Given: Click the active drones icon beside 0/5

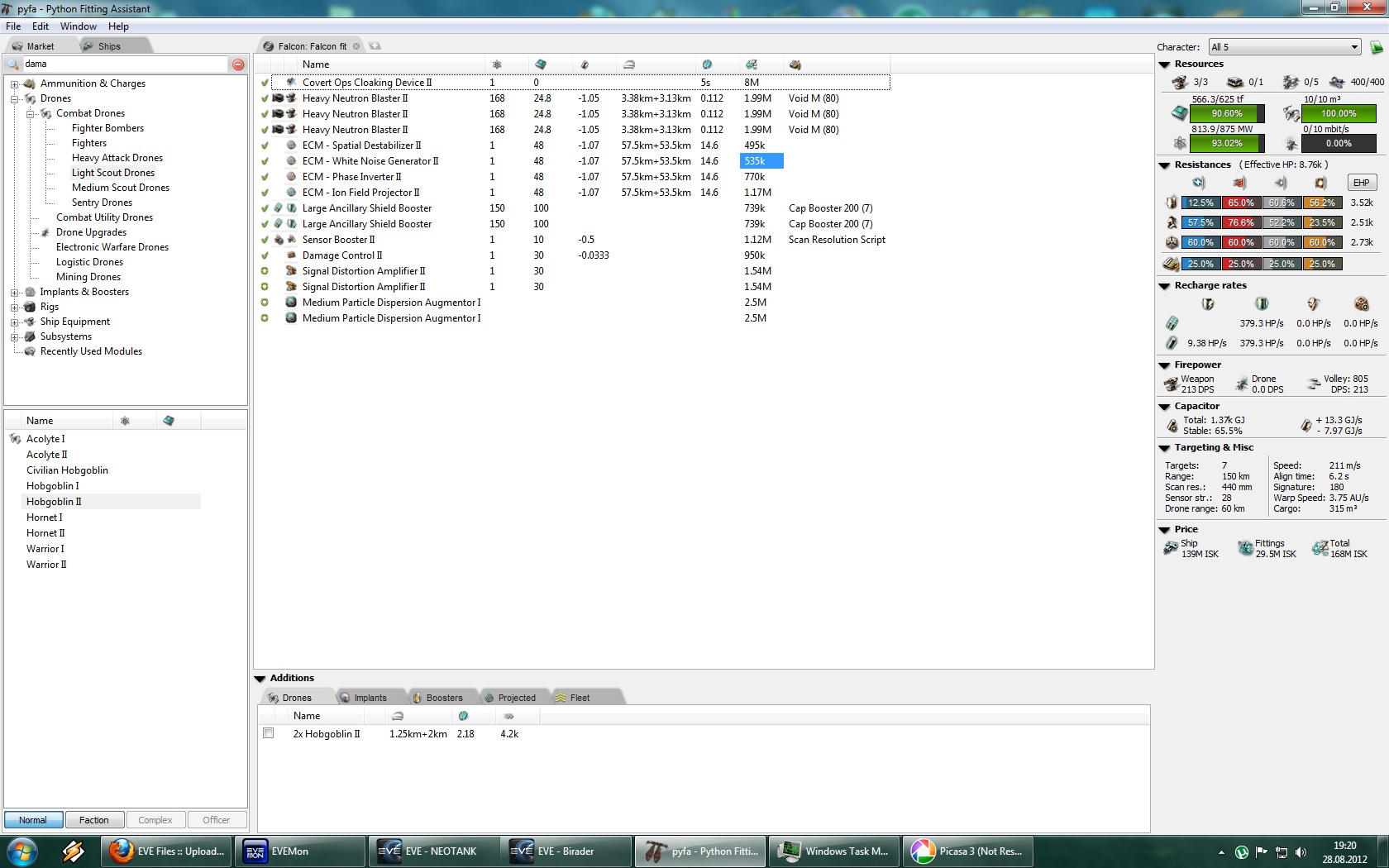Looking at the screenshot, I should pyautogui.click(x=1291, y=82).
